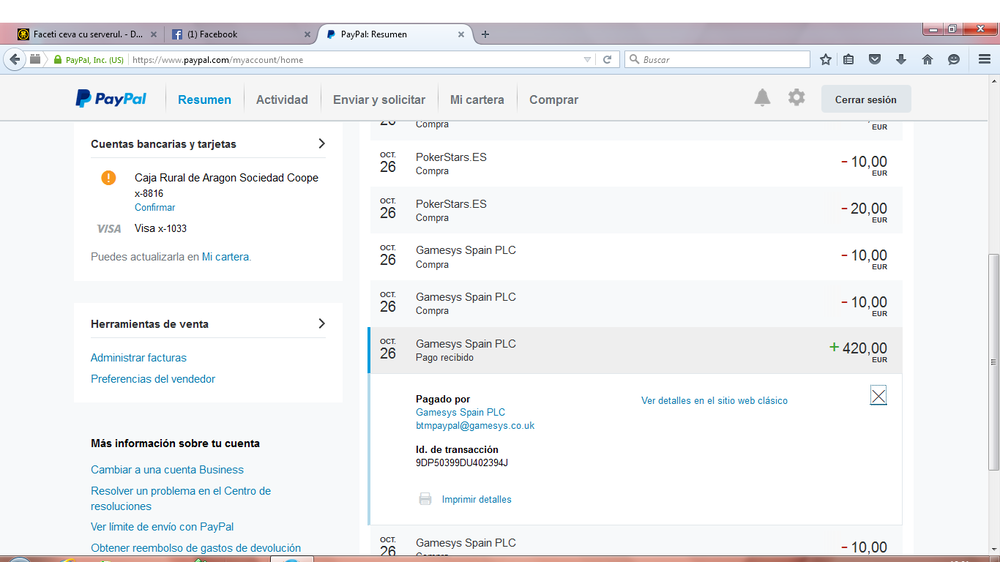Screen dimensions: 1000x562
Task: Go to Firefox home page icon
Action: [927, 60]
